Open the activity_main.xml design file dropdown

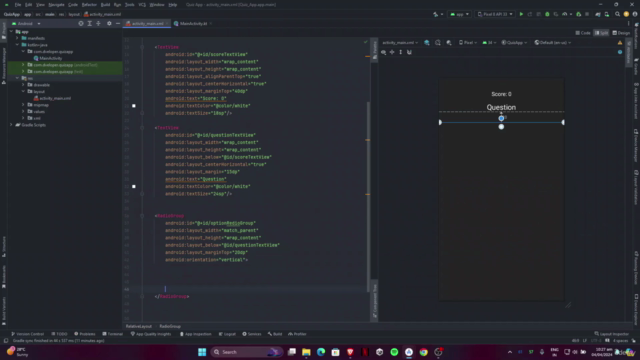[400, 42]
